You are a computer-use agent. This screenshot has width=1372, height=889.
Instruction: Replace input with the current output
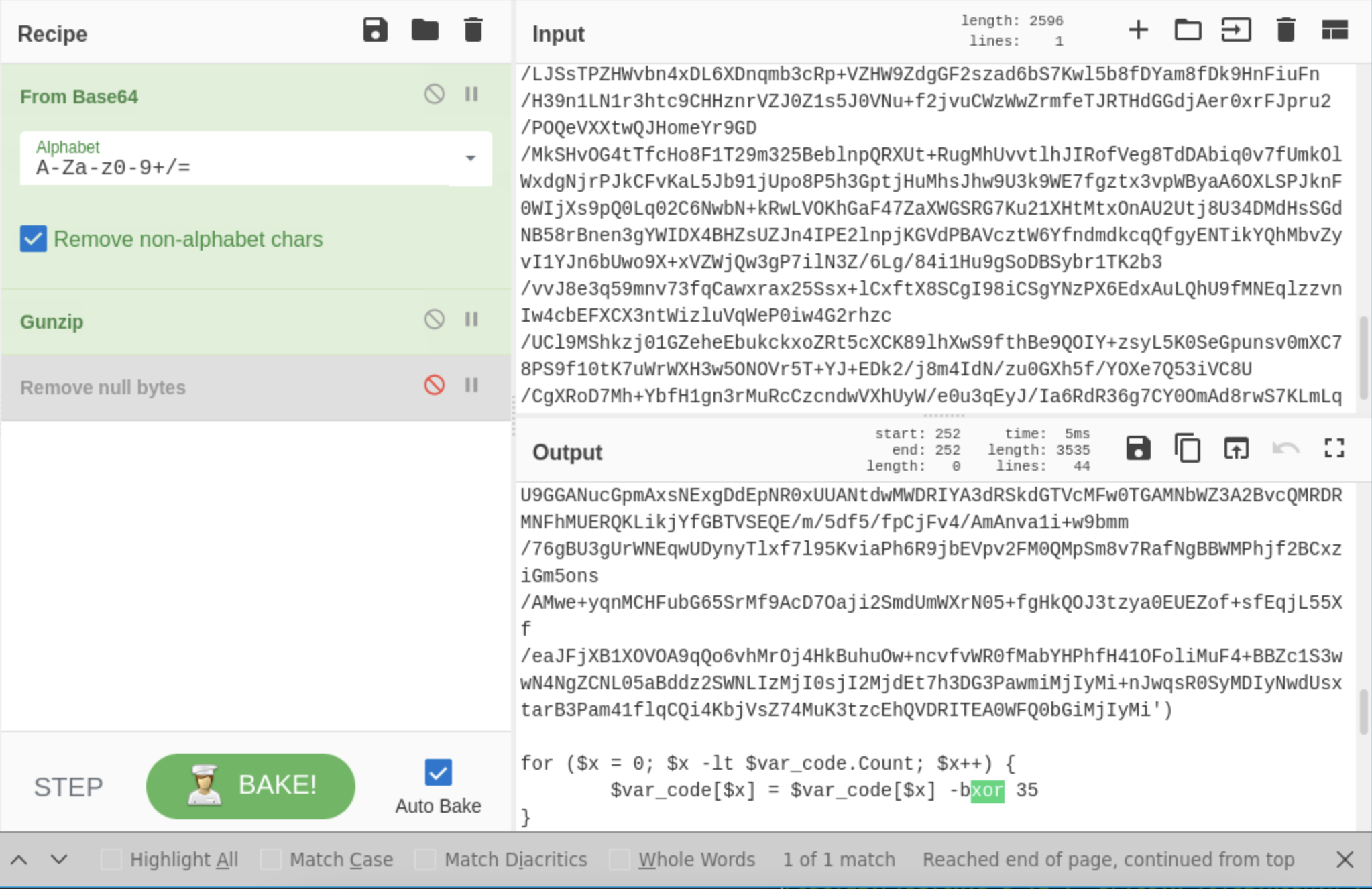click(1235, 449)
